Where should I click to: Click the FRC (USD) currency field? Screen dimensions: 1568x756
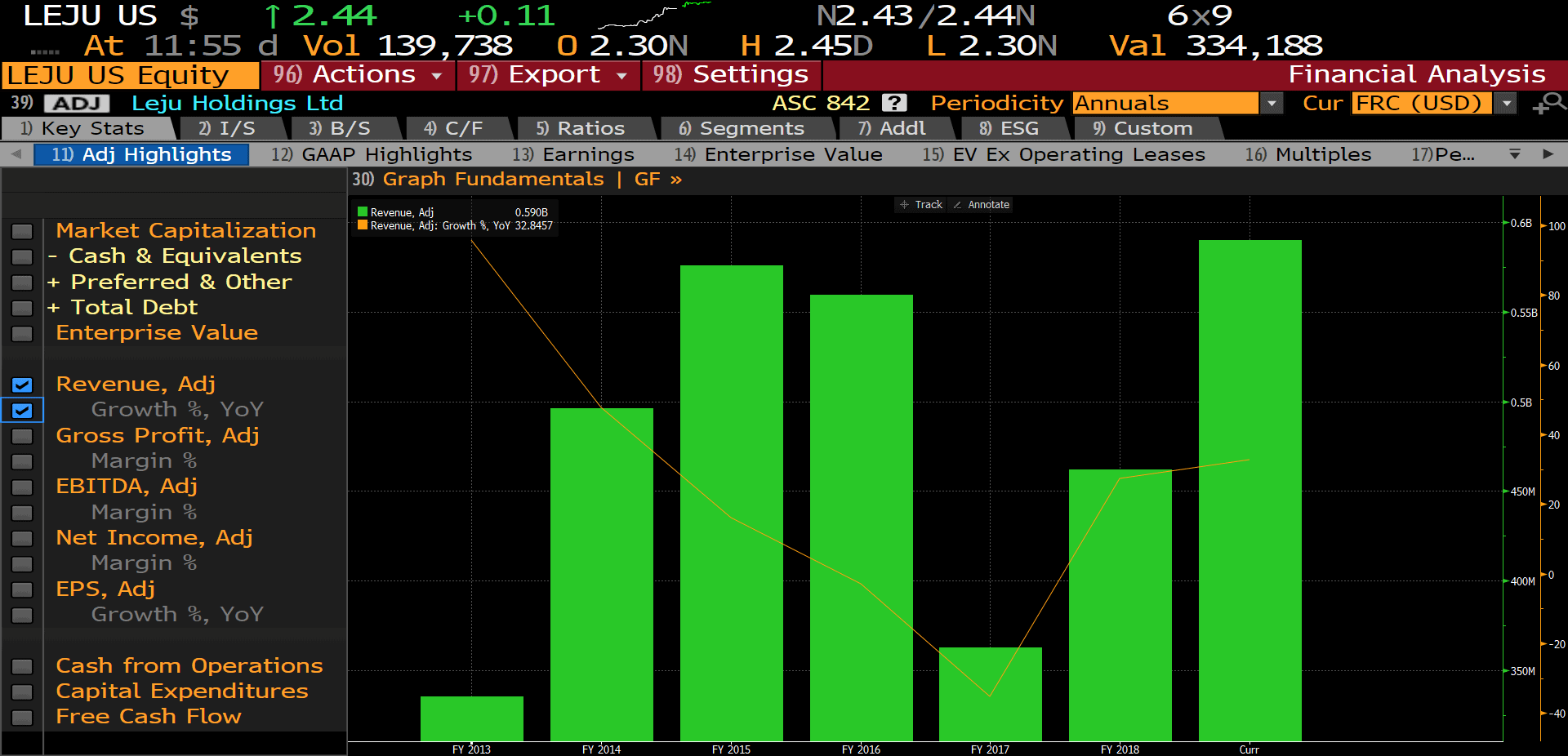point(1422,103)
